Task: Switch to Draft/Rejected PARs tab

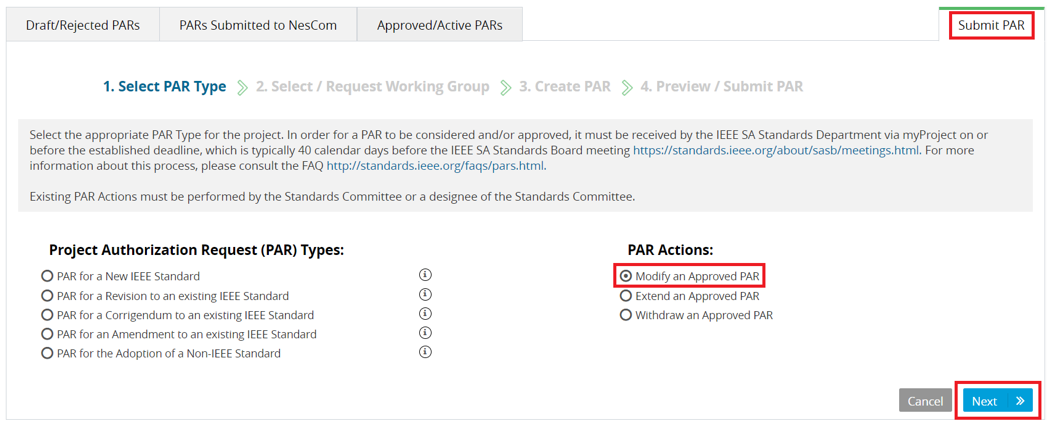Action: click(x=83, y=26)
